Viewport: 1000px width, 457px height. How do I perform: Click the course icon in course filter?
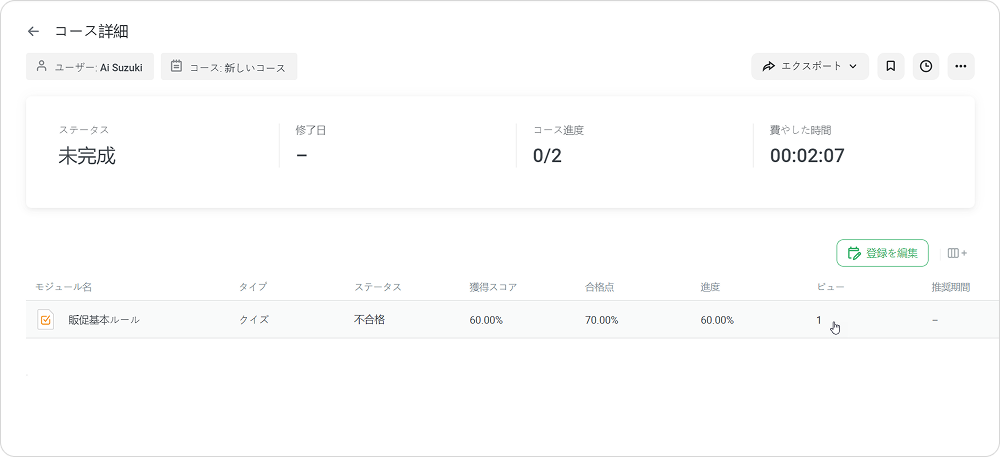[176, 67]
